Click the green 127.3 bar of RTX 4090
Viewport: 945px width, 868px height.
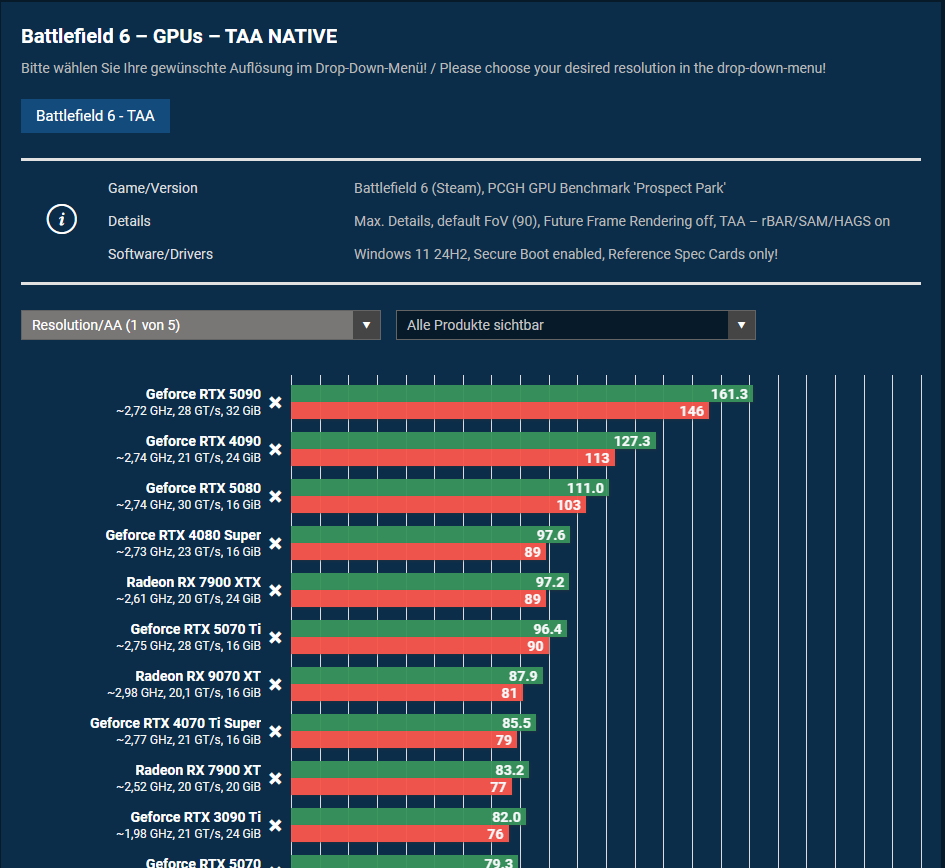tap(474, 441)
